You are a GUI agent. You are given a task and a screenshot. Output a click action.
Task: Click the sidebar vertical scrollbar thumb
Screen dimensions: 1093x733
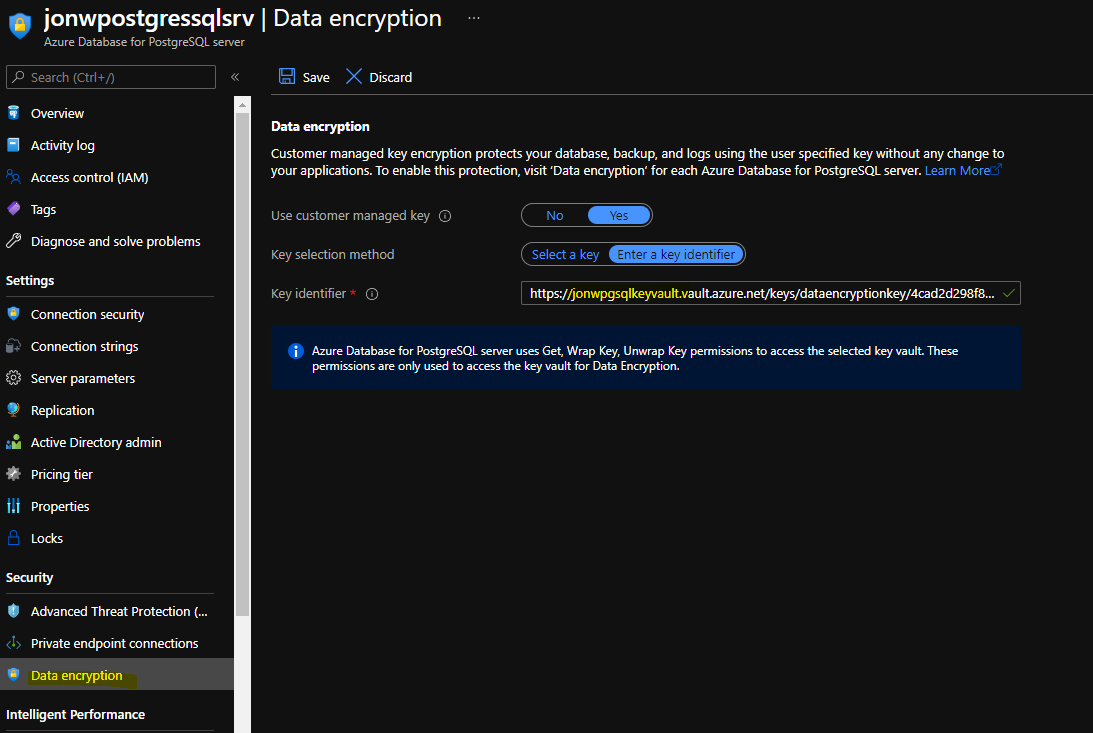tap(243, 364)
